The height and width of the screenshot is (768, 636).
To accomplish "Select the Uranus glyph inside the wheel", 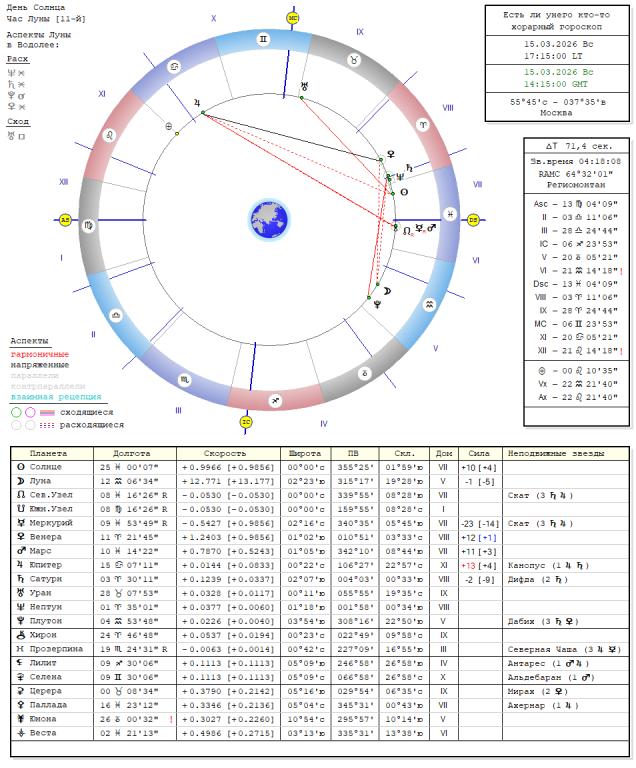I will point(305,87).
